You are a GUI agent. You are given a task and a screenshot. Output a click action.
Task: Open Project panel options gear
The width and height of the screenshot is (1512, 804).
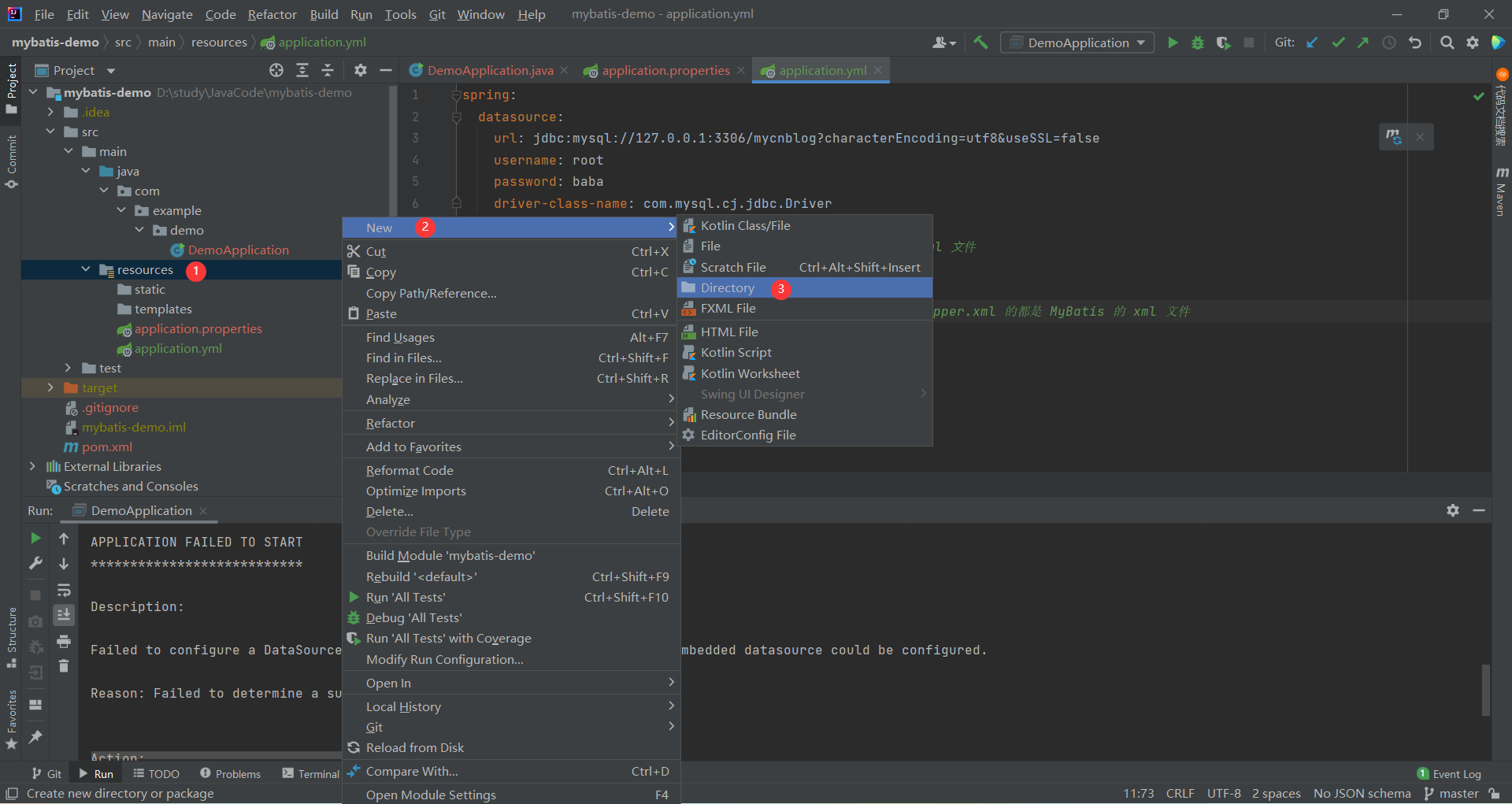(x=361, y=70)
